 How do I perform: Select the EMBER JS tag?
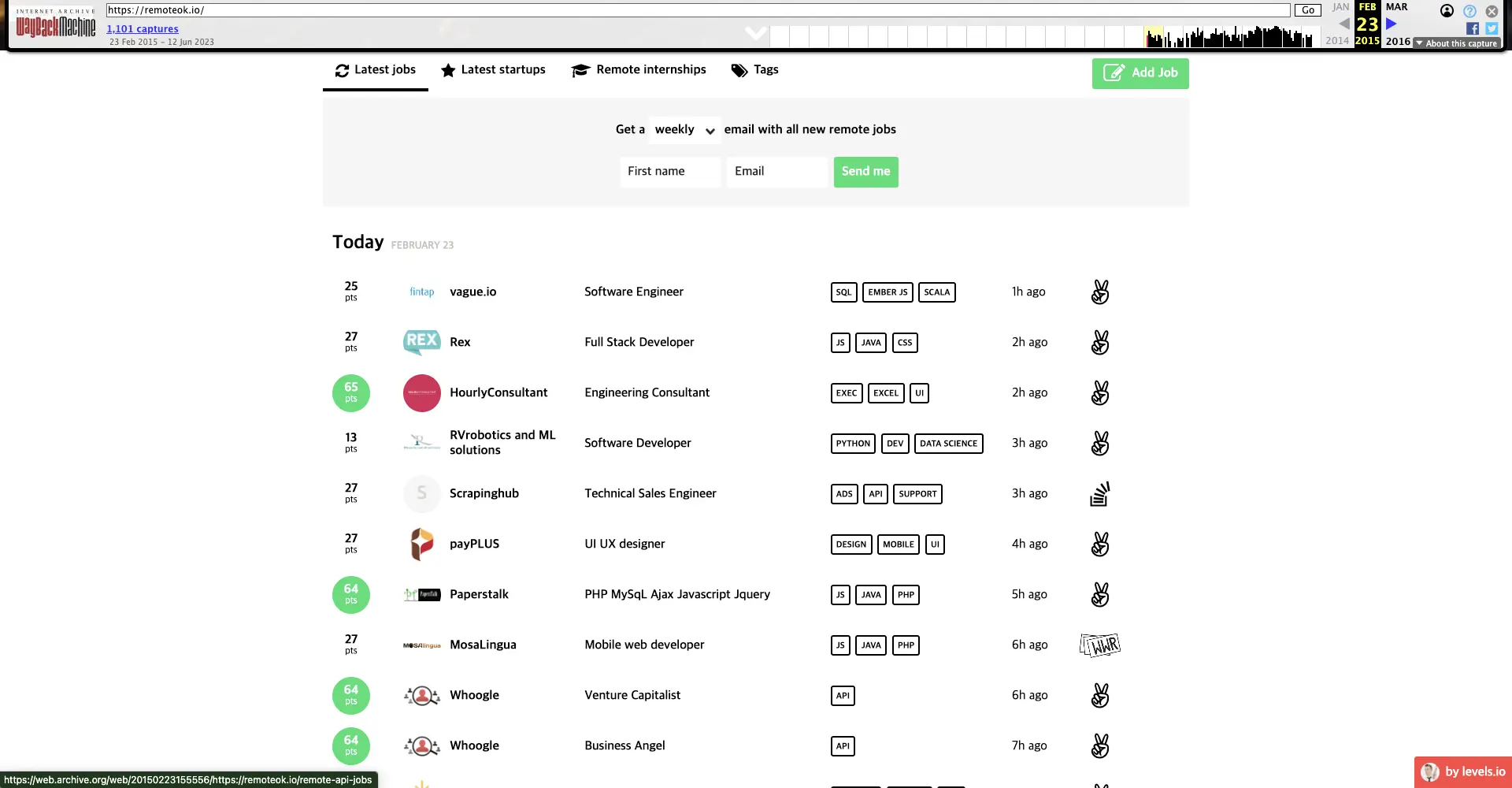point(888,292)
